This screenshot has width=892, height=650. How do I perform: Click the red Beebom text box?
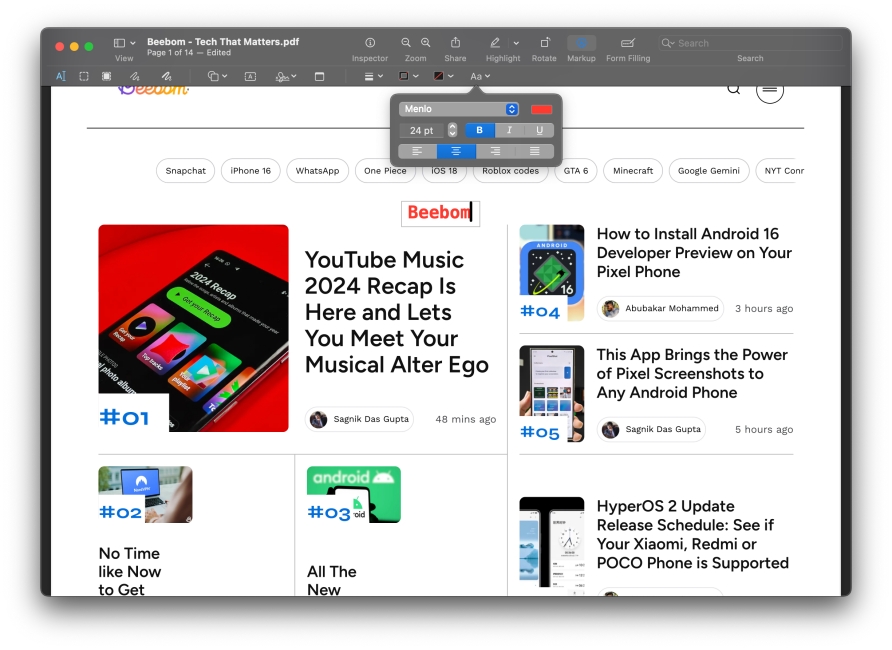[x=440, y=213]
